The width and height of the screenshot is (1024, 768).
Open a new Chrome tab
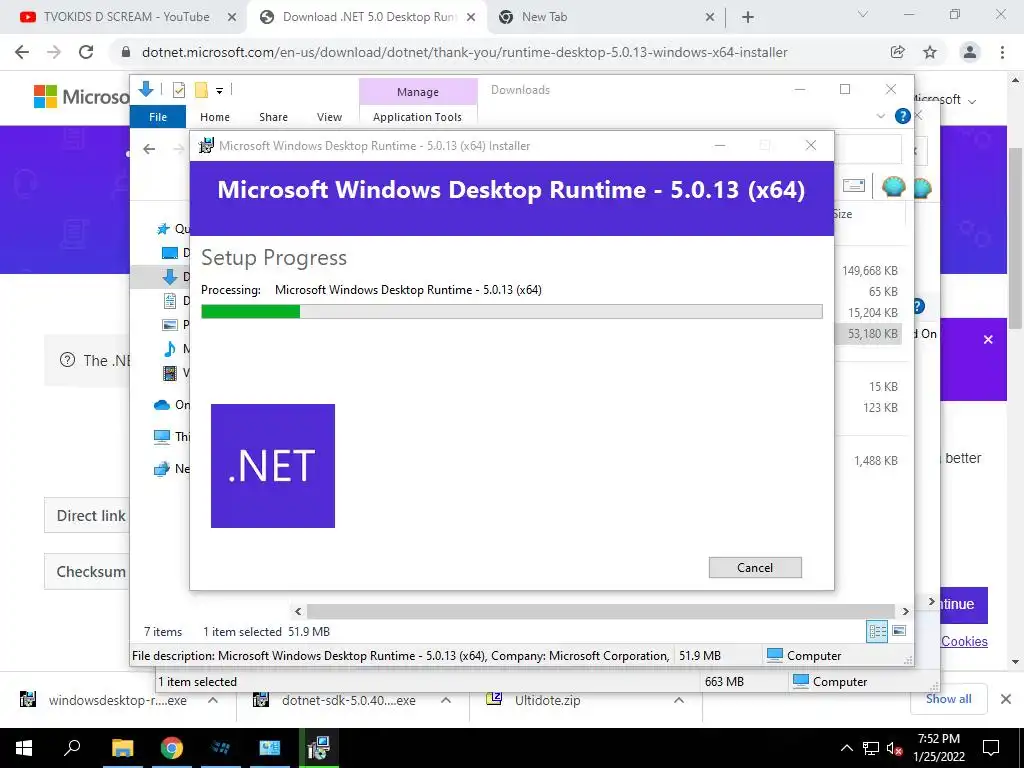tap(748, 18)
